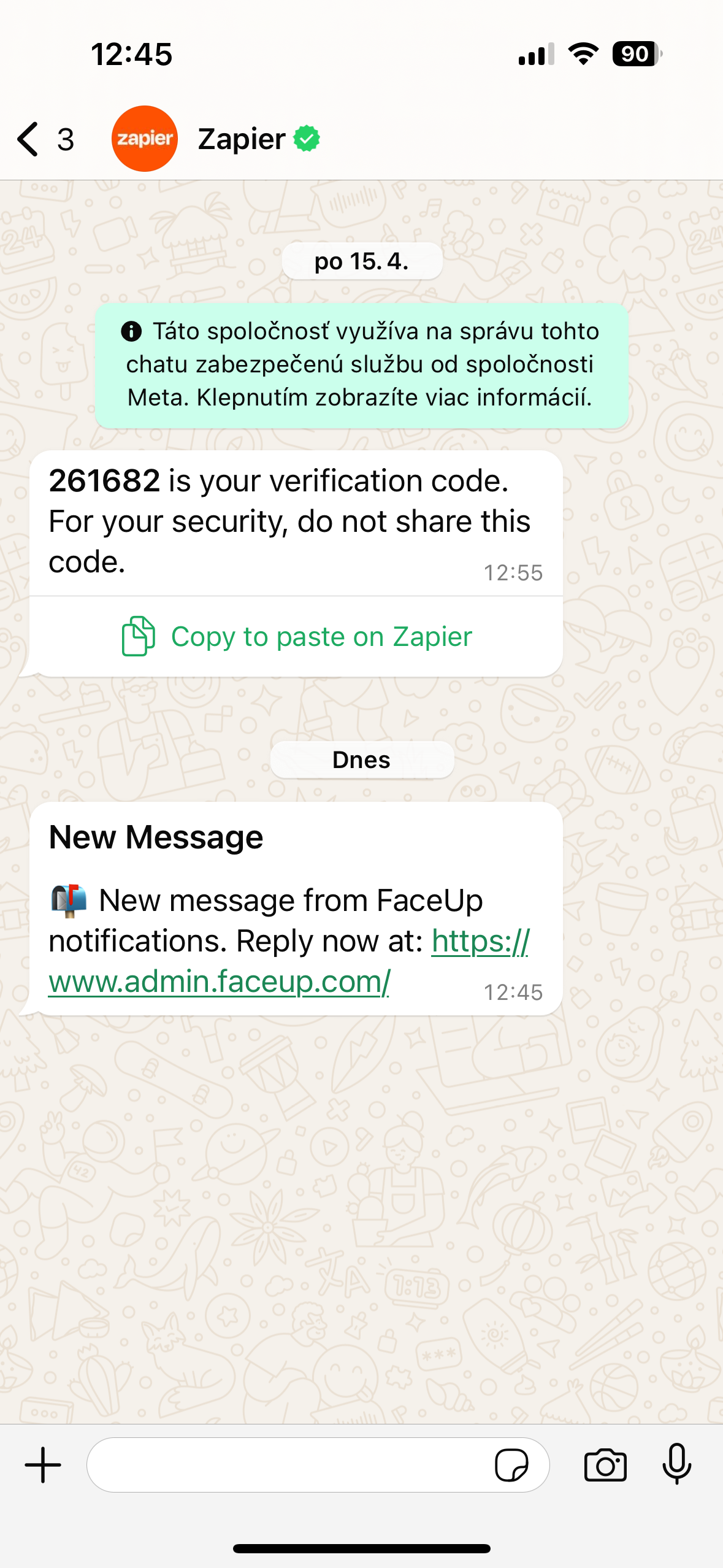Open attachments with the plus icon

click(x=43, y=1465)
